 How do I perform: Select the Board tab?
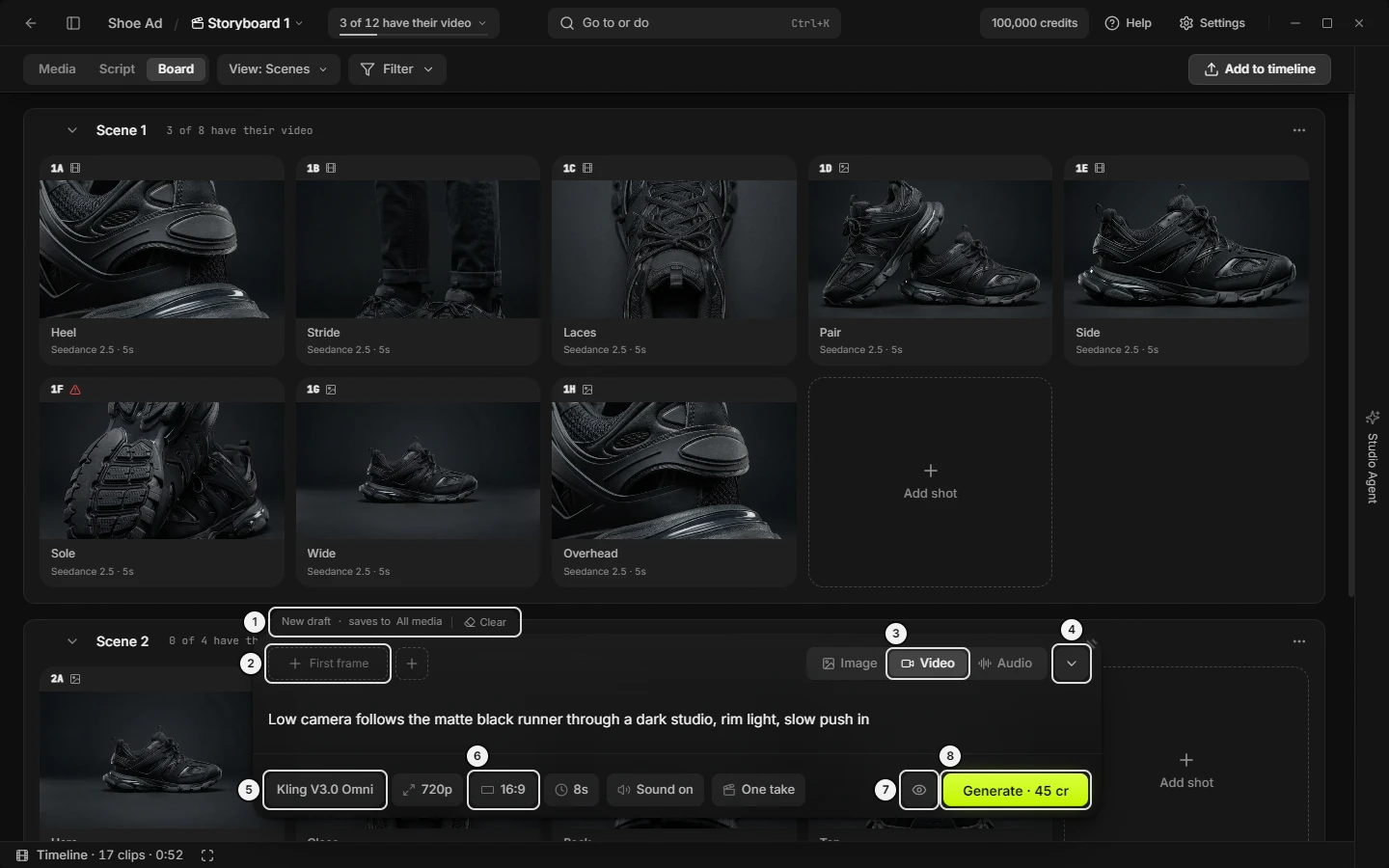(x=176, y=69)
